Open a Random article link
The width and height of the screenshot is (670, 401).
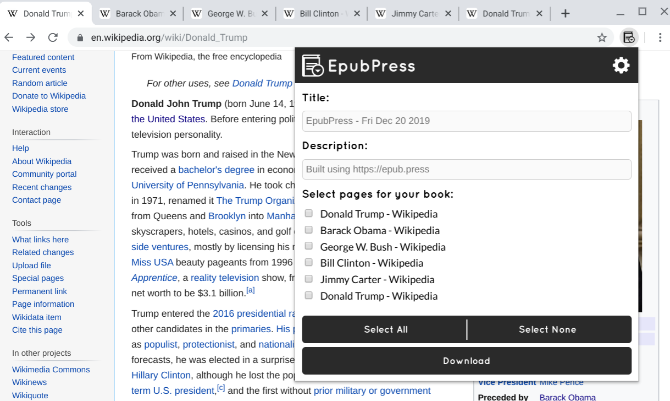point(39,83)
